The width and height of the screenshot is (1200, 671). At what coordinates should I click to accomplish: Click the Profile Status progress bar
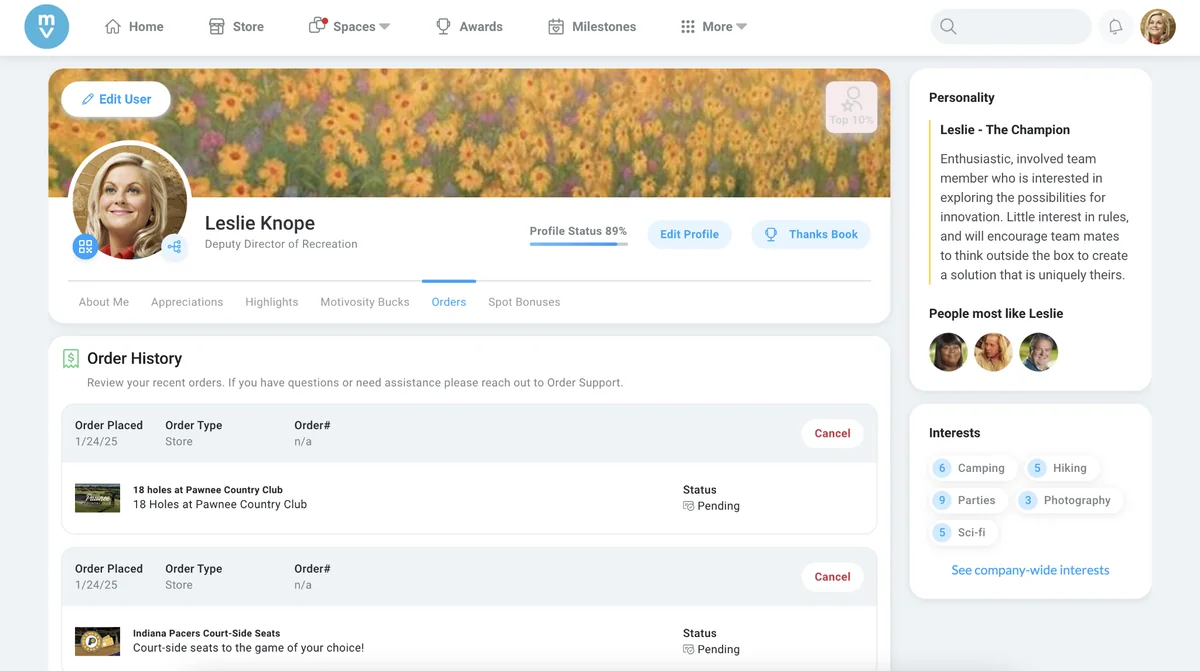pyautogui.click(x=579, y=244)
